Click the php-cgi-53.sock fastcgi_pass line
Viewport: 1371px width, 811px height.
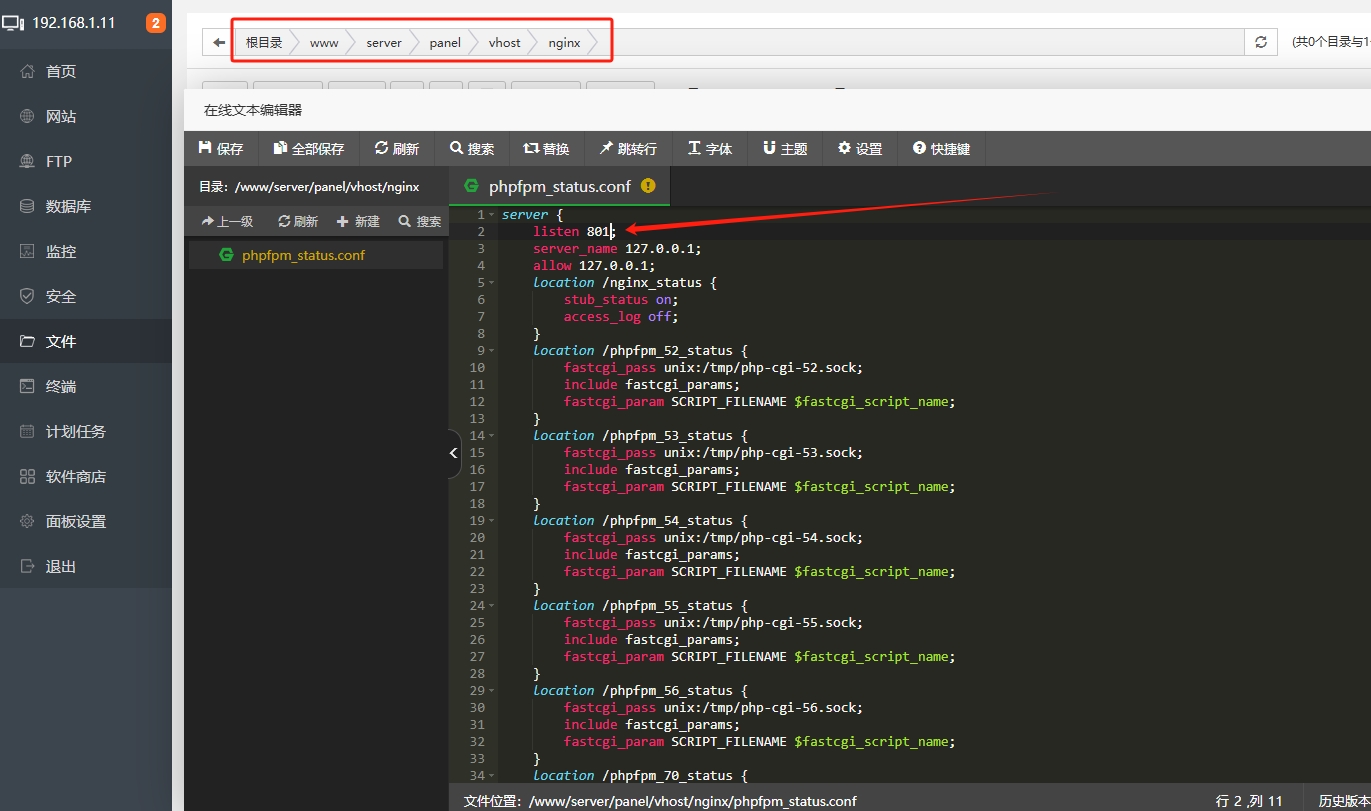click(x=715, y=452)
